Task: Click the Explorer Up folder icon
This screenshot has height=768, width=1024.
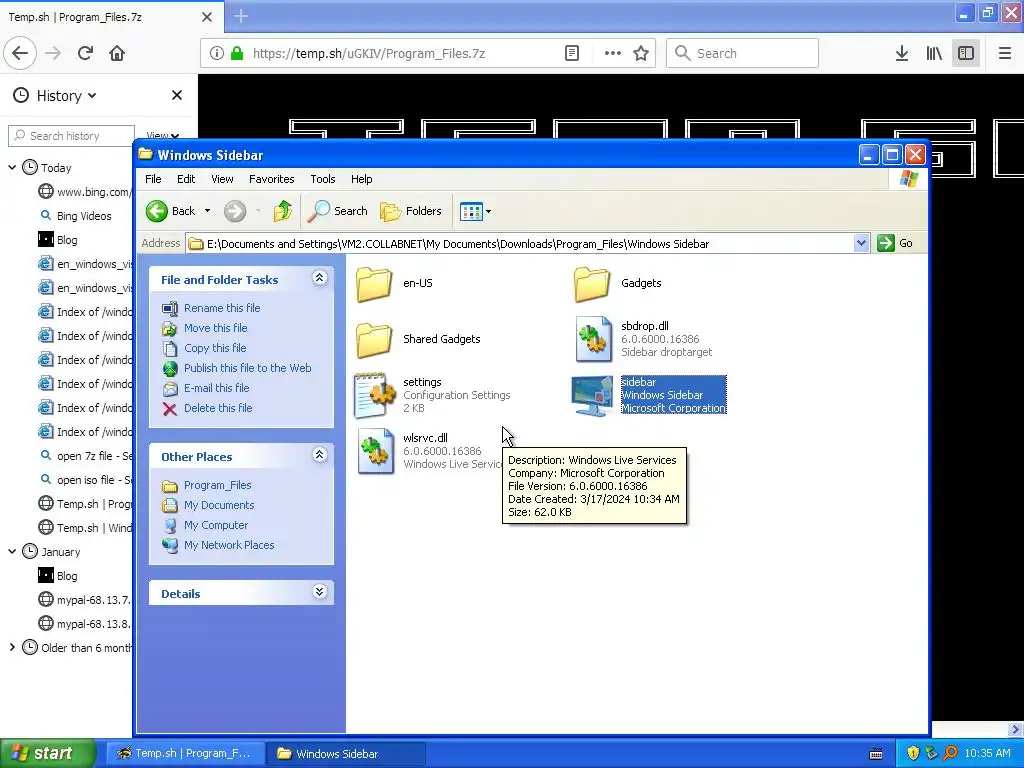Action: click(x=283, y=211)
